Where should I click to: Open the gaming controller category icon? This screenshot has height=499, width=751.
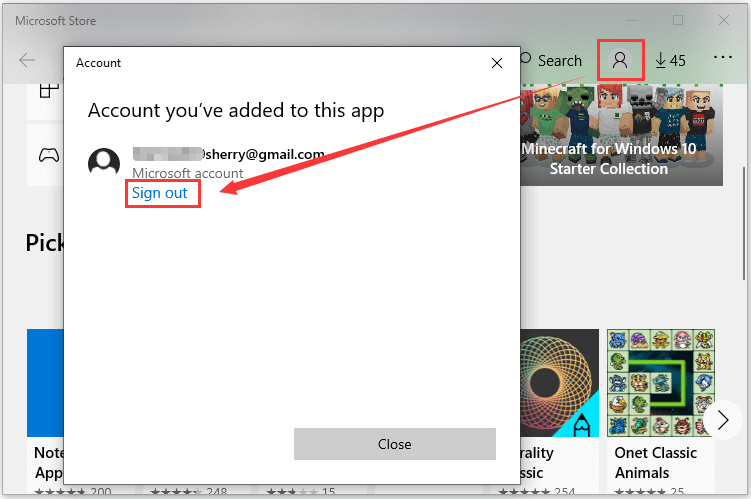point(49,155)
